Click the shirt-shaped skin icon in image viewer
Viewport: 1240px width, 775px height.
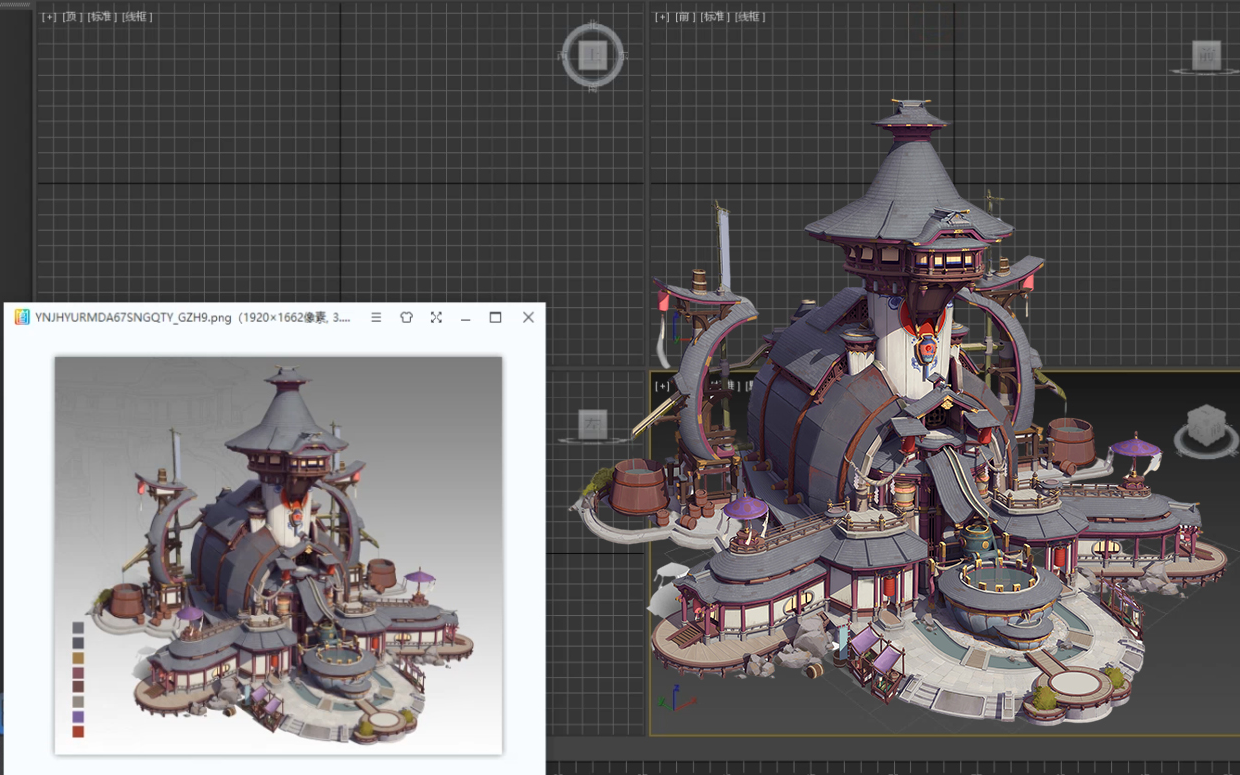406,317
